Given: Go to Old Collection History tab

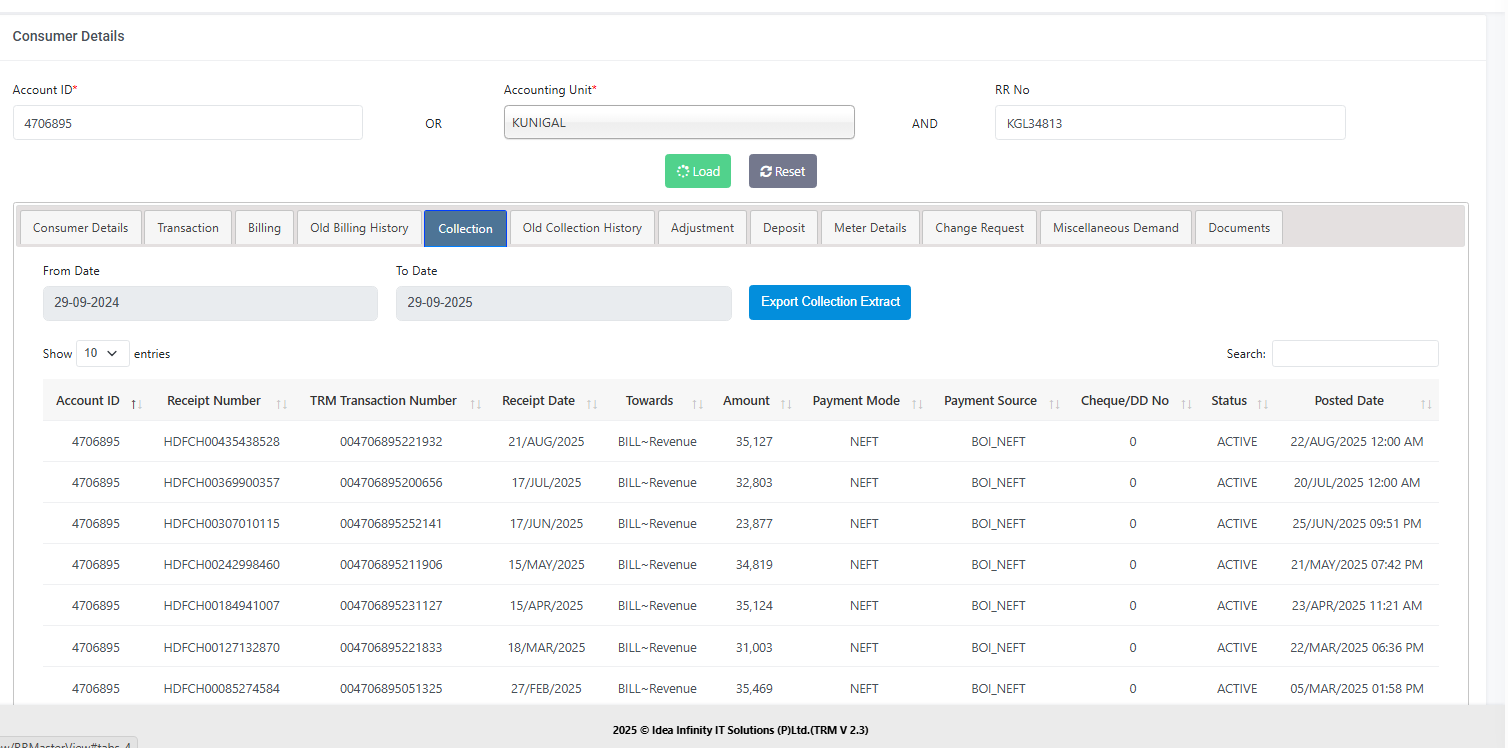Looking at the screenshot, I should 582,228.
